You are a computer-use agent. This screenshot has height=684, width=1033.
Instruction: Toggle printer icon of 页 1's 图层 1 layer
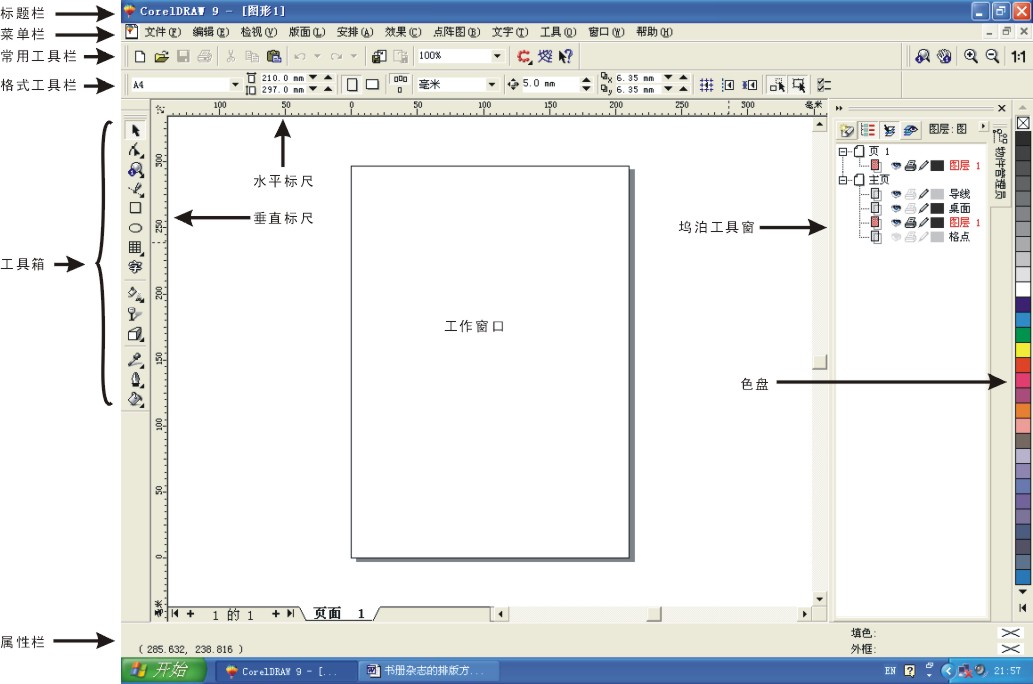[x=910, y=165]
